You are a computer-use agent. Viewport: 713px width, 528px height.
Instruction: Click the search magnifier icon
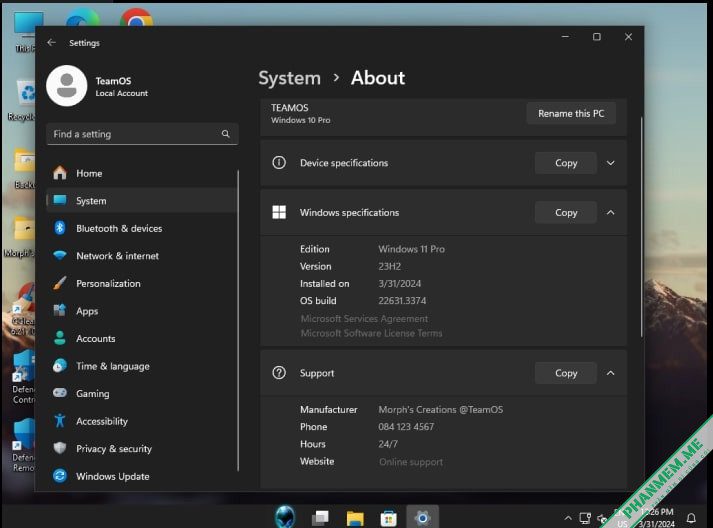(226, 134)
